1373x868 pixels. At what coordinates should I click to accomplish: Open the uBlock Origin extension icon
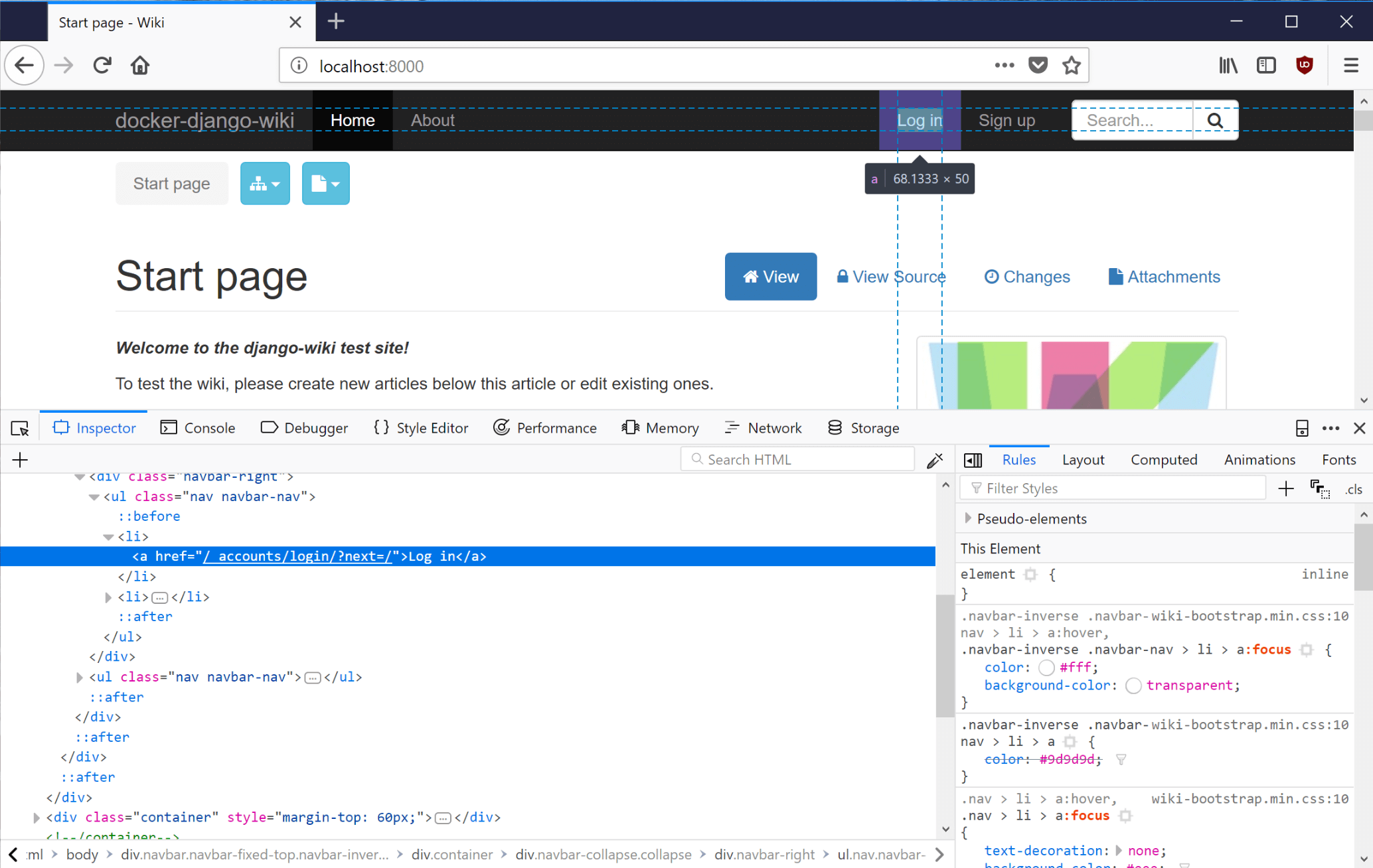1304,66
